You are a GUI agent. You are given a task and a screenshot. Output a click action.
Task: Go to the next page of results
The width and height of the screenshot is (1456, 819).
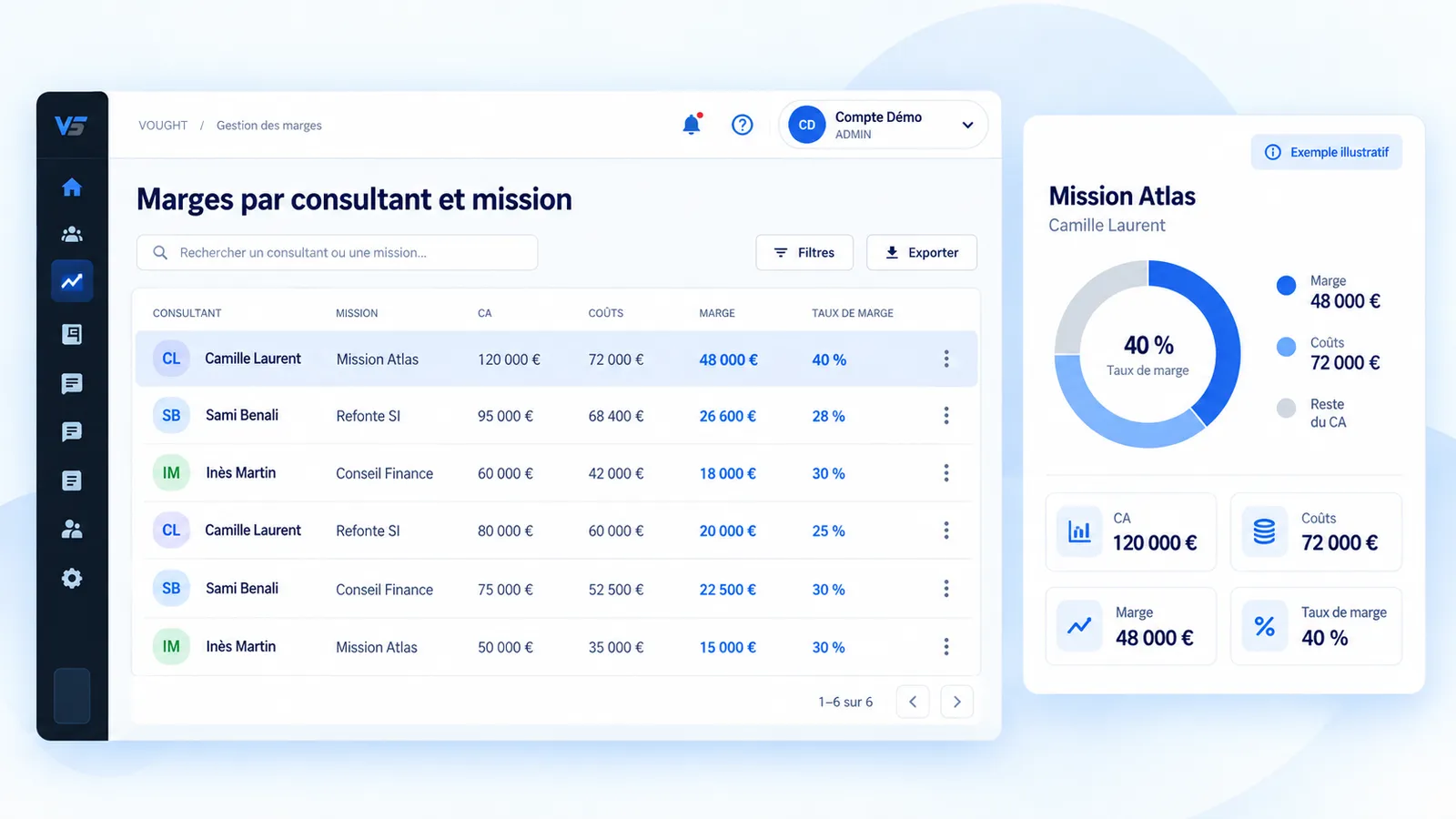click(x=956, y=702)
